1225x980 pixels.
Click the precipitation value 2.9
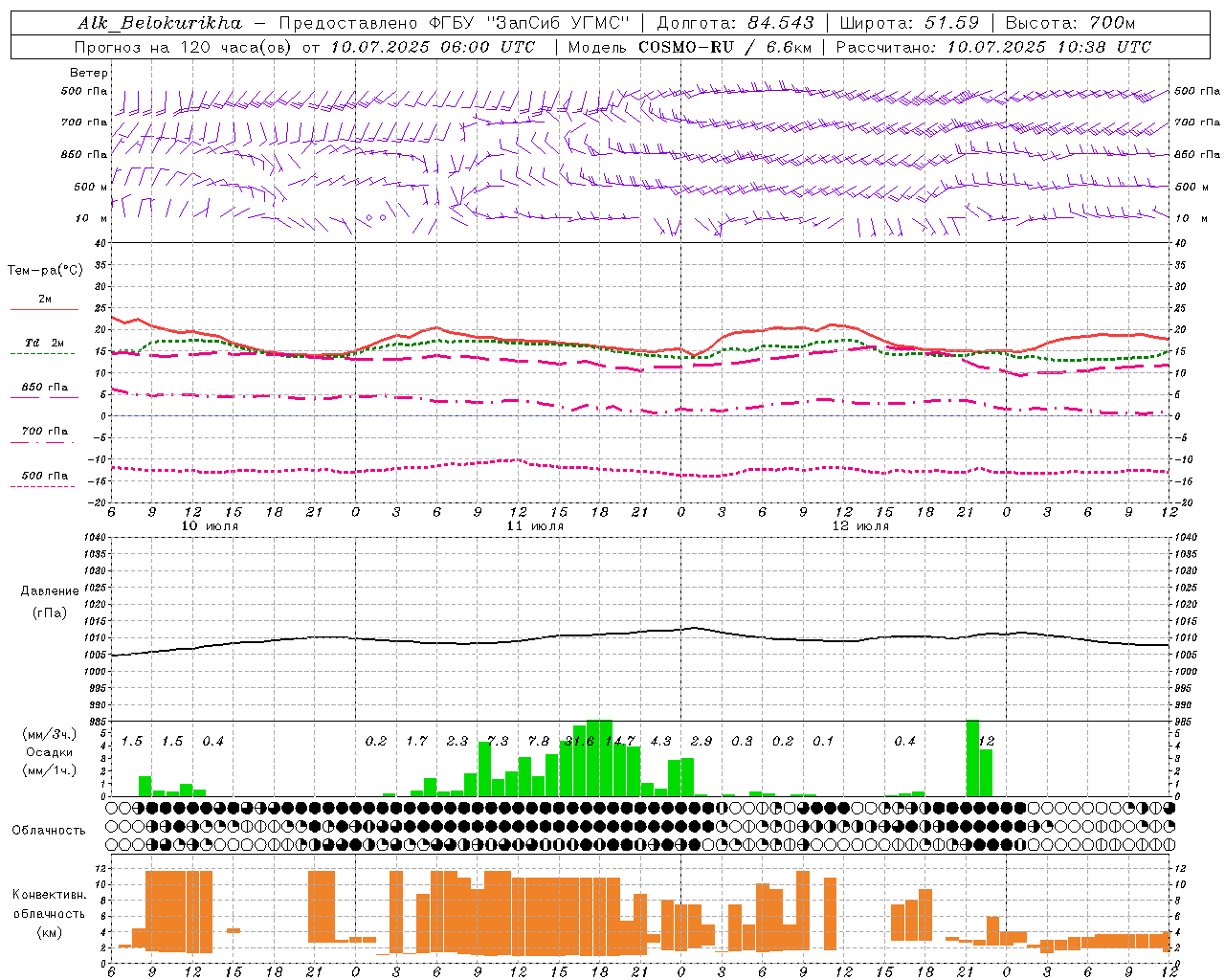click(x=702, y=742)
